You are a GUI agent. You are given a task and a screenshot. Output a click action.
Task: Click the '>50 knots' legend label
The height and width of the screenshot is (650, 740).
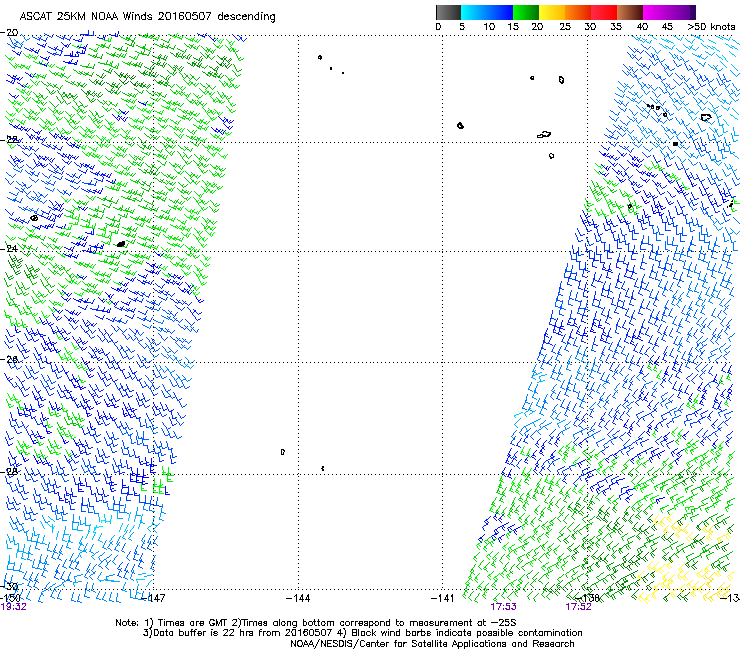(x=711, y=27)
